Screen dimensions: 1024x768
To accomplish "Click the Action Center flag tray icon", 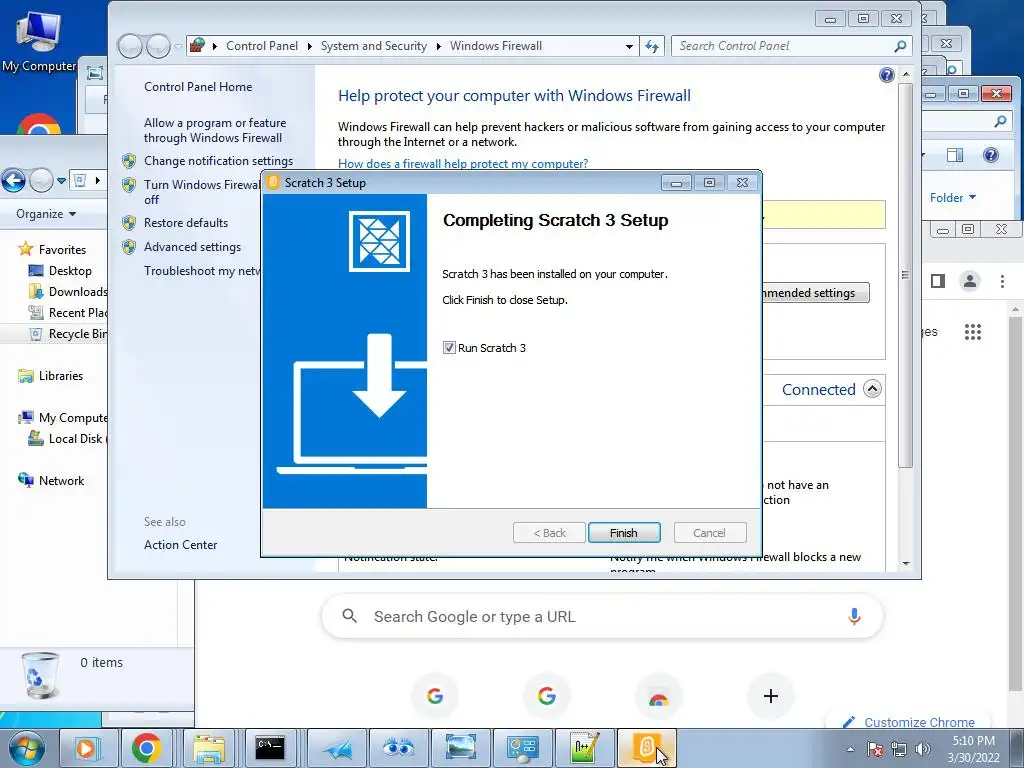I will tap(875, 749).
